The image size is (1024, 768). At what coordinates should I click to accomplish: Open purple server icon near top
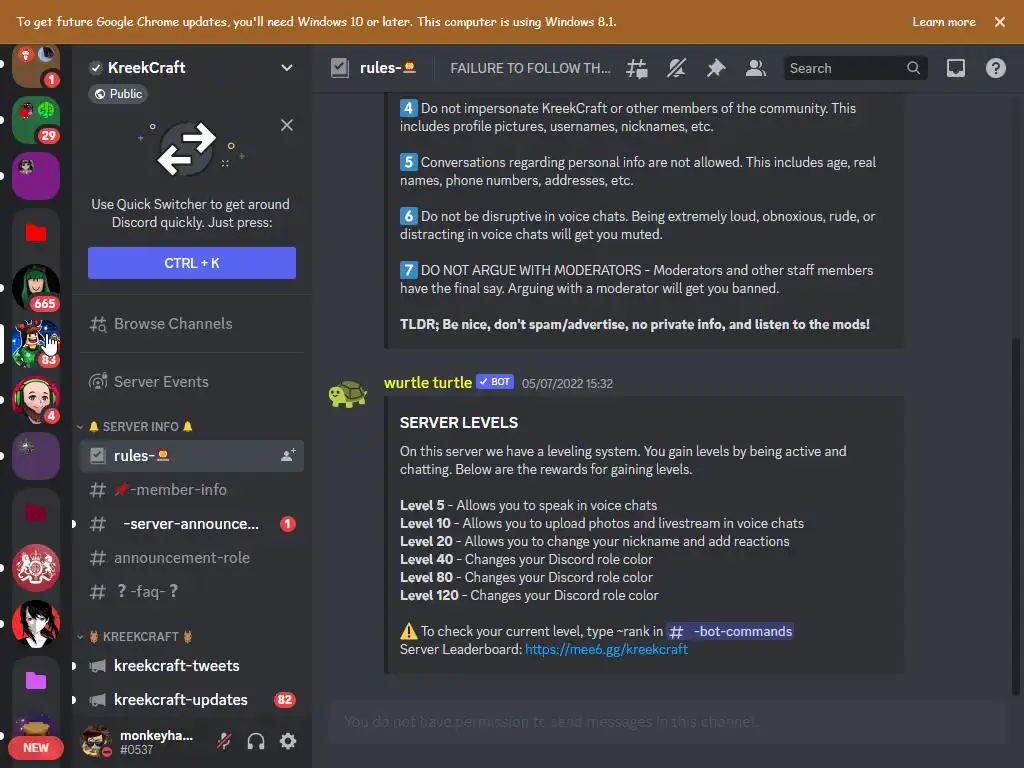tap(36, 176)
